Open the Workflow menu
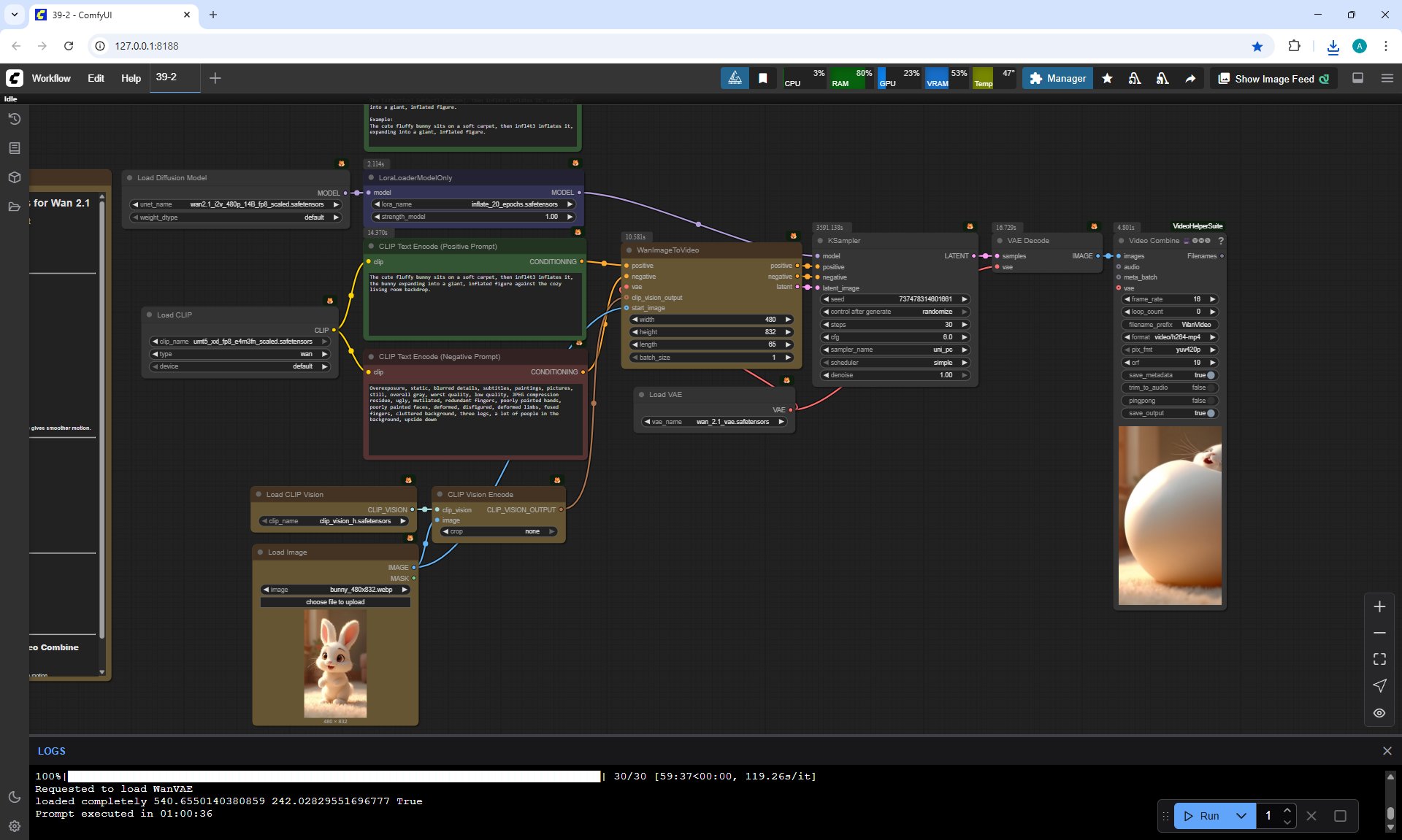Image resolution: width=1402 pixels, height=840 pixels. [x=51, y=78]
